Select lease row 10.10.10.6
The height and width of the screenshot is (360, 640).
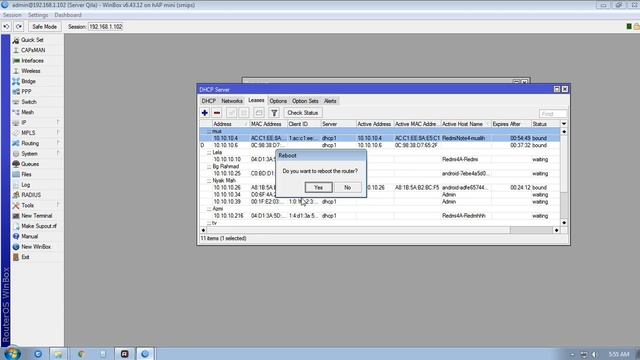[380, 145]
